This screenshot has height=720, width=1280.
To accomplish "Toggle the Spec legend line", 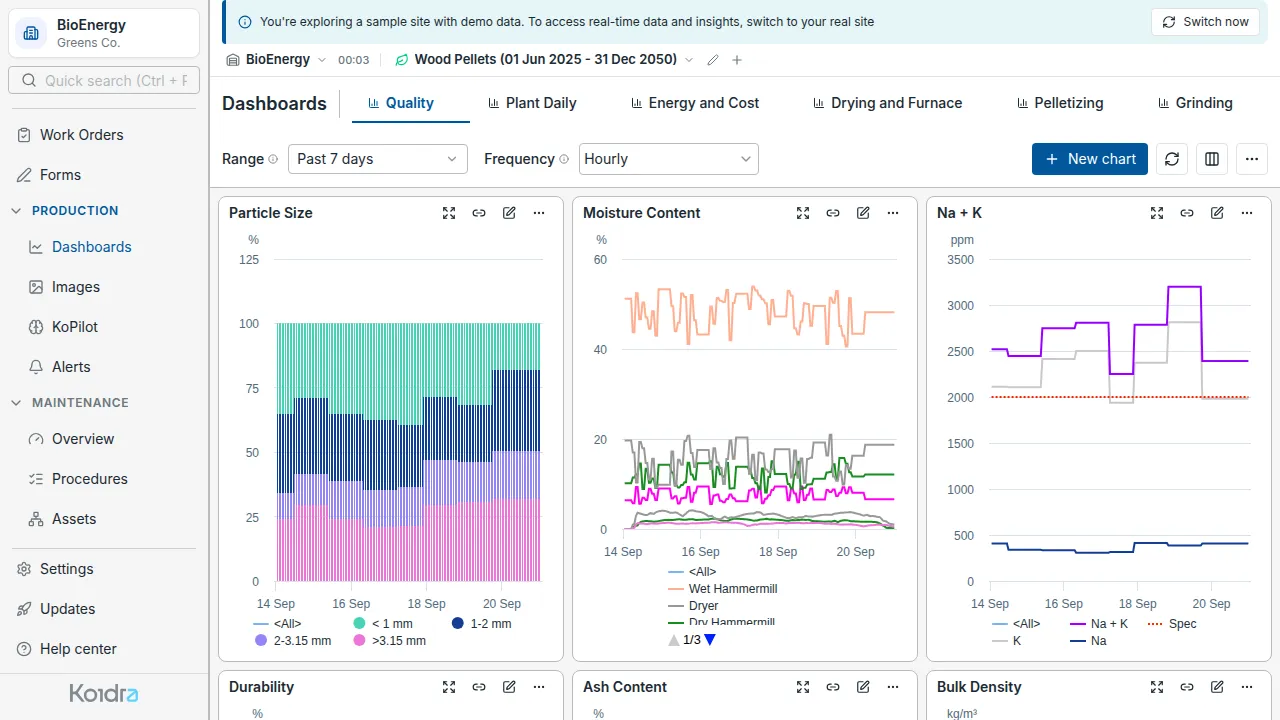I will coord(1170,624).
